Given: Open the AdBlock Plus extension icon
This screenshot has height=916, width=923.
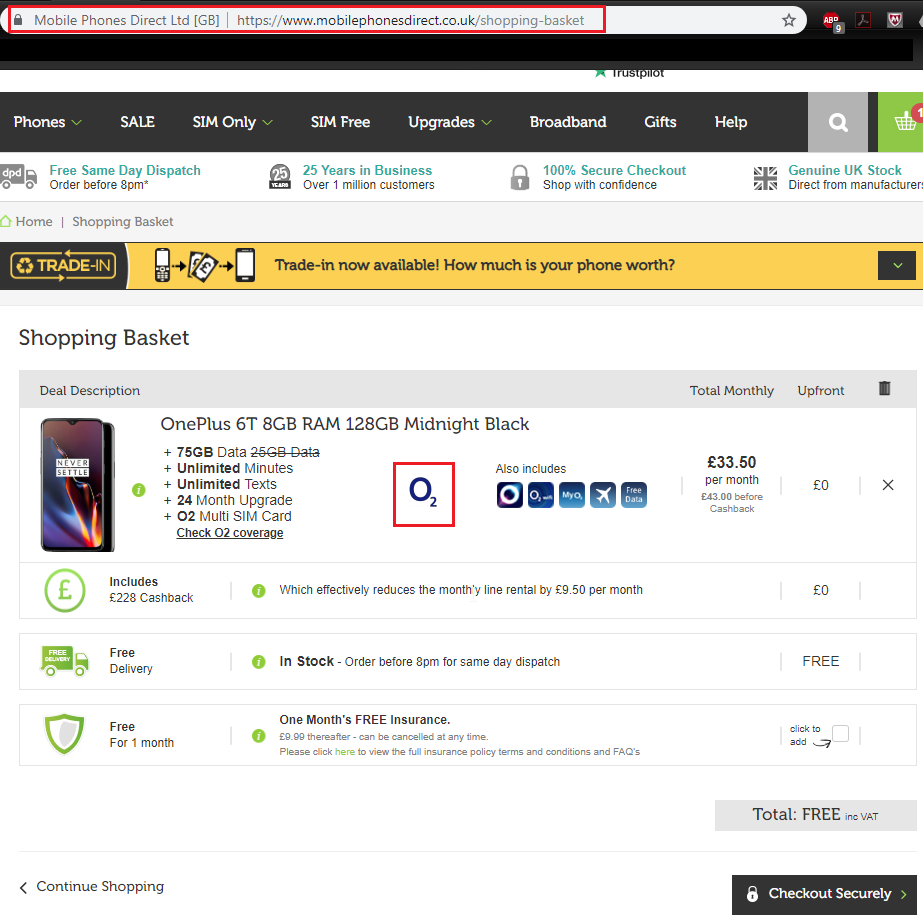Looking at the screenshot, I should point(833,19).
